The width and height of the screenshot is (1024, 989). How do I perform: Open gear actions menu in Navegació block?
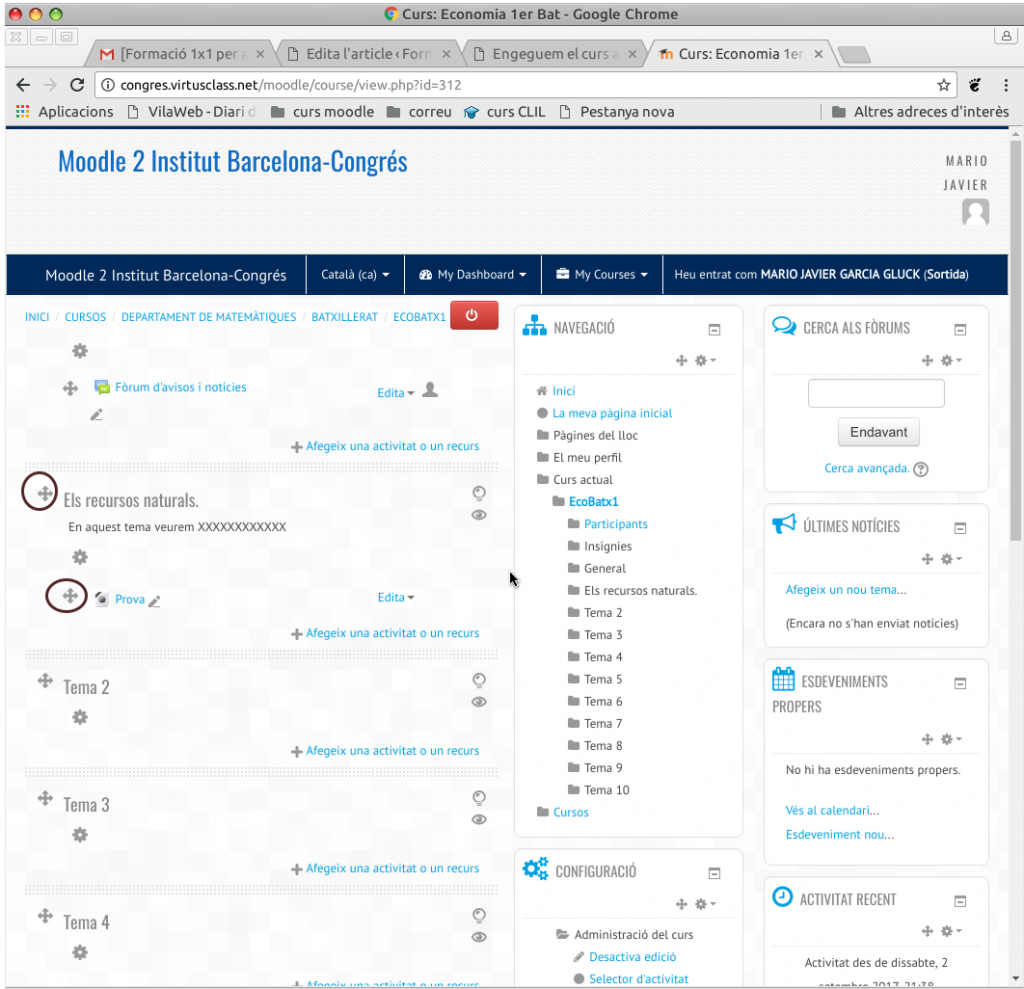click(705, 361)
